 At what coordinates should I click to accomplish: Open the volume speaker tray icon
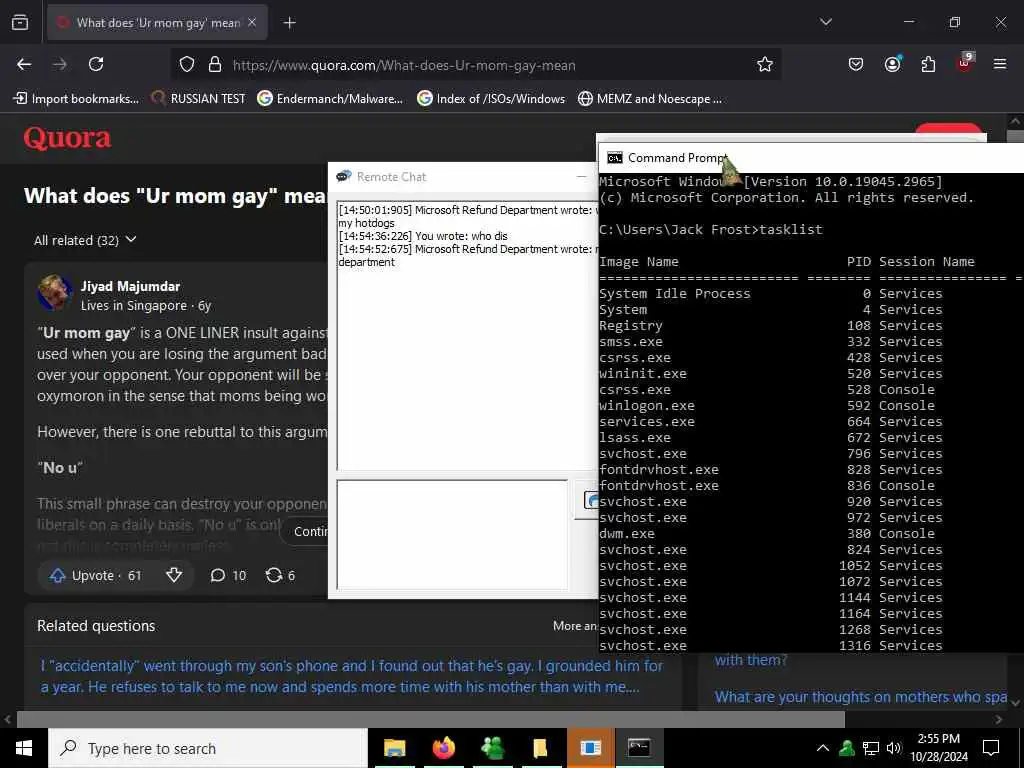click(894, 748)
